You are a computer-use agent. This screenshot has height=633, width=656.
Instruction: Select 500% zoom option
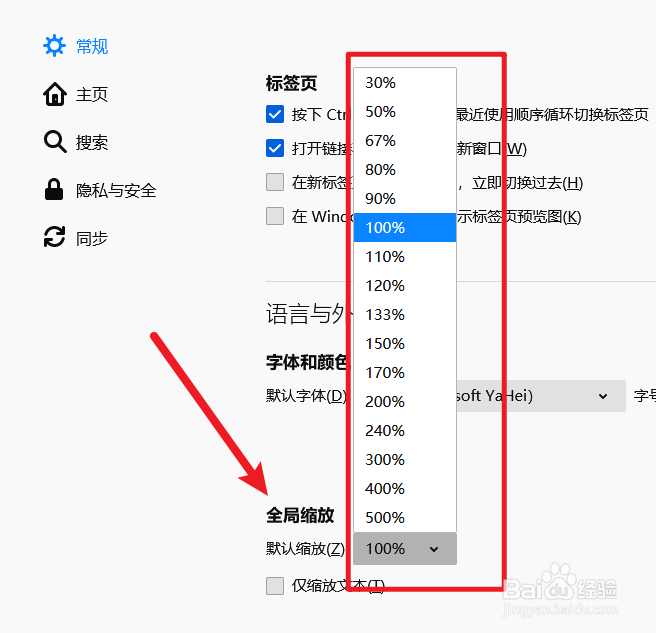point(405,518)
